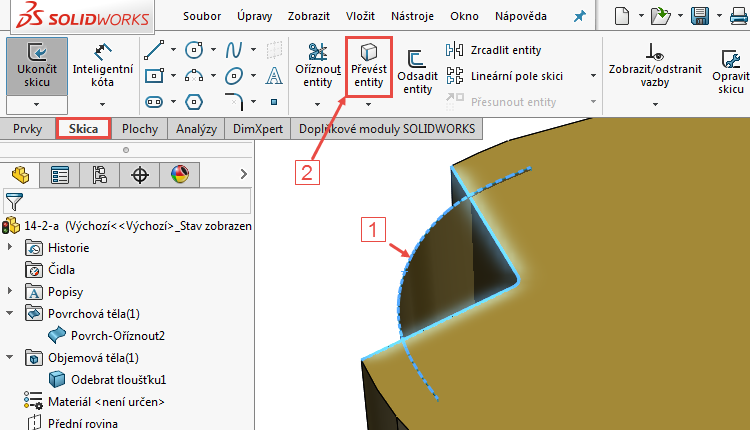Image resolution: width=750 pixels, height=430 pixels.
Task: Select the Ellipse sketch tool
Action: [234, 76]
